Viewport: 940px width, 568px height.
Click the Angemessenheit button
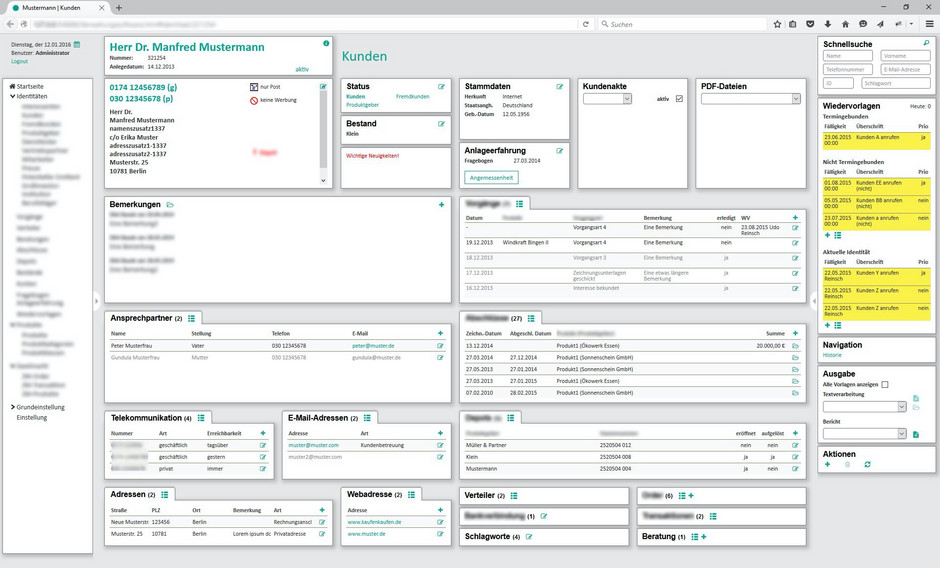point(491,178)
